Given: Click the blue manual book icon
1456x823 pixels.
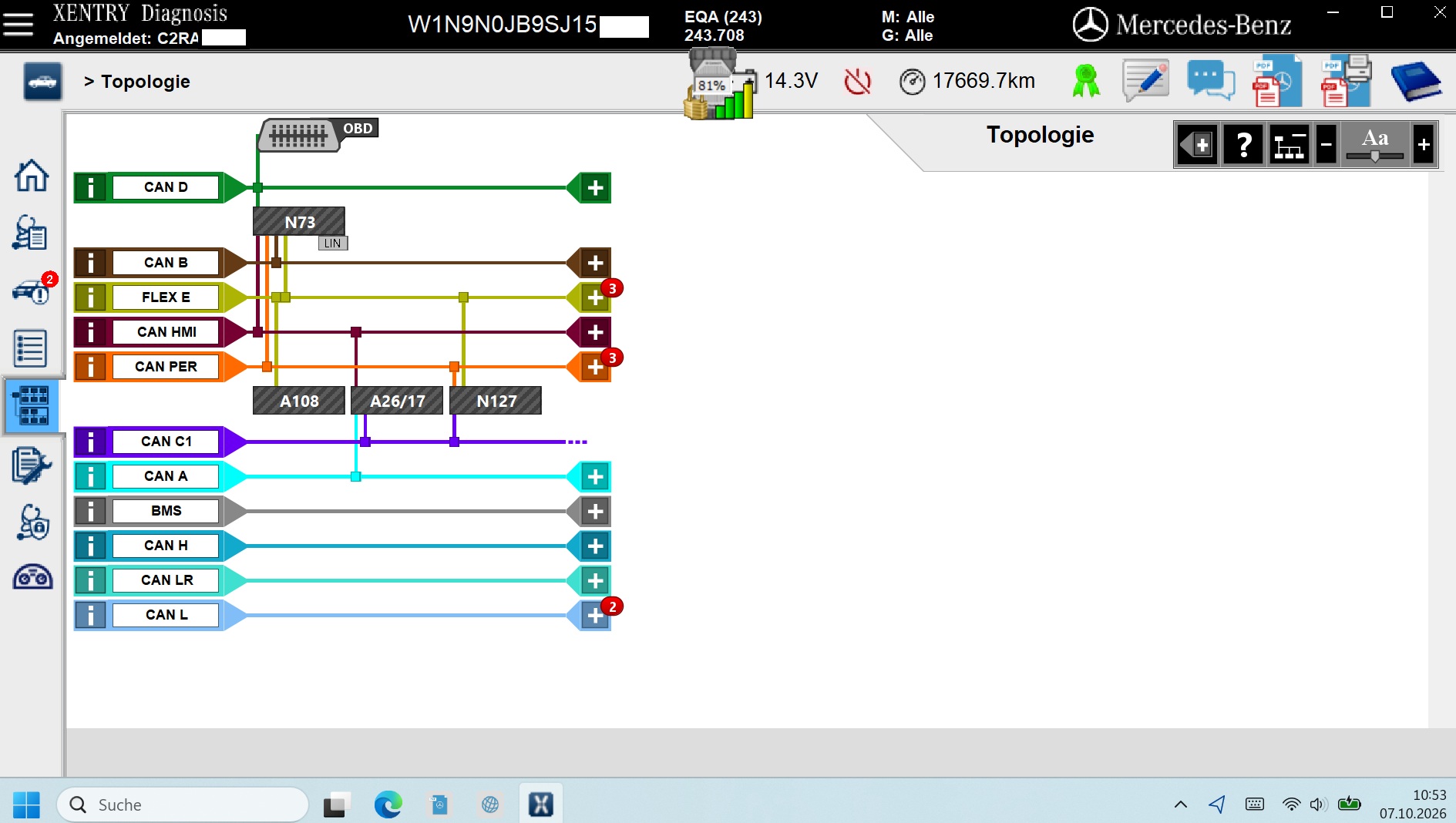Looking at the screenshot, I should [x=1416, y=81].
